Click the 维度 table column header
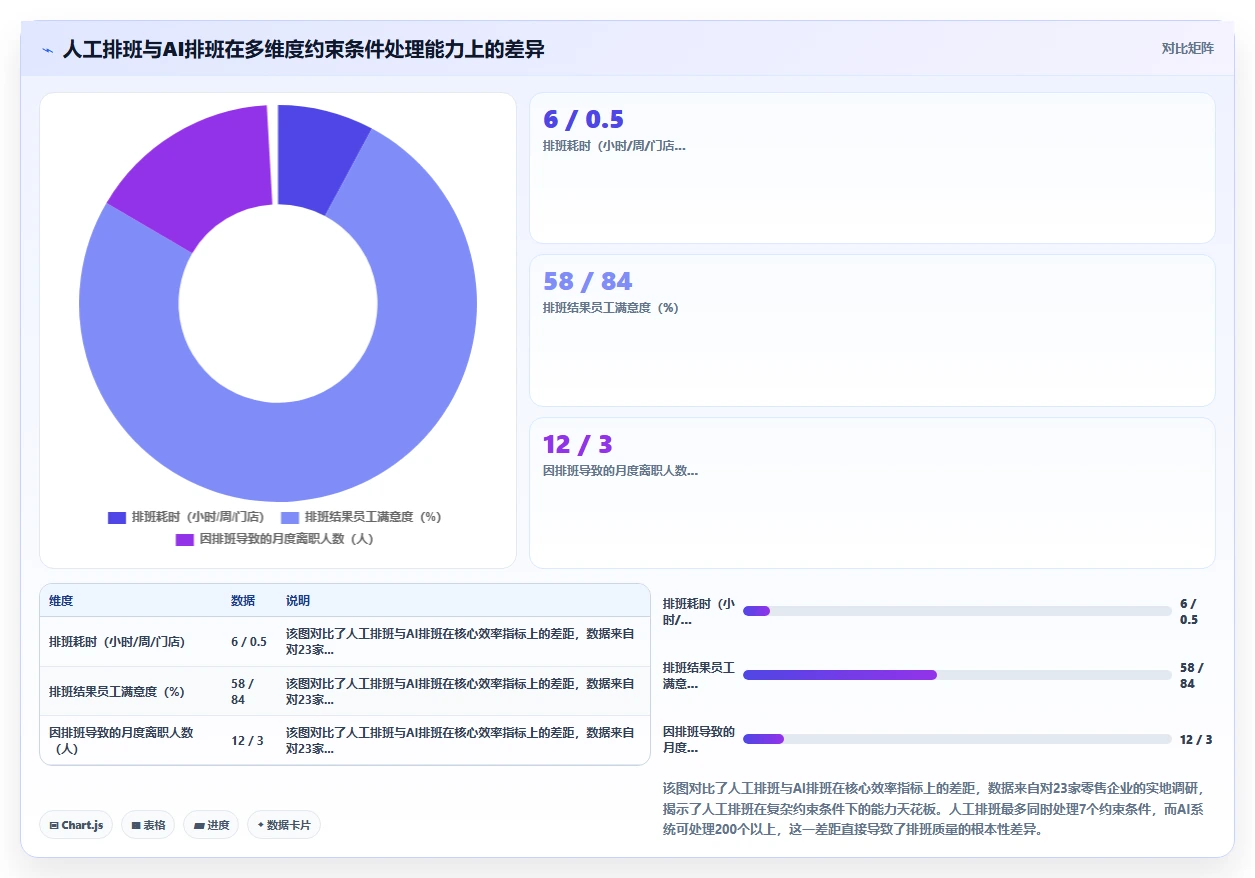The image size is (1255, 878). pos(61,601)
